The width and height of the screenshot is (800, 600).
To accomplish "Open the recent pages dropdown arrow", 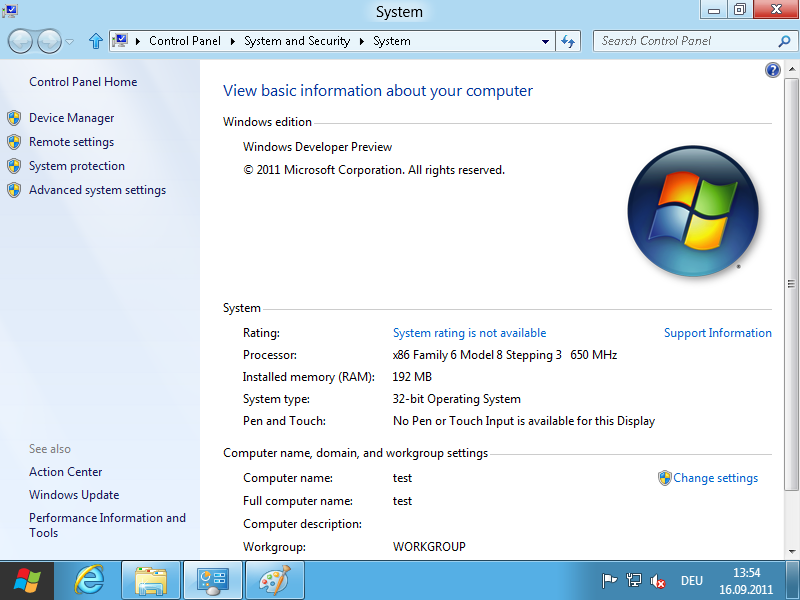I will [x=69, y=41].
